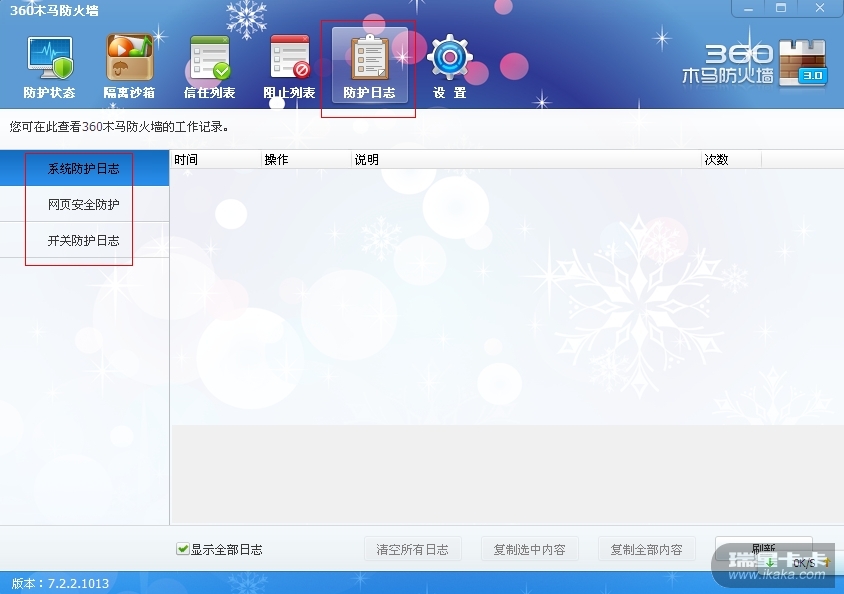Click the 360木马防火墙 3.0 logo
This screenshot has width=844, height=594.
pos(754,63)
